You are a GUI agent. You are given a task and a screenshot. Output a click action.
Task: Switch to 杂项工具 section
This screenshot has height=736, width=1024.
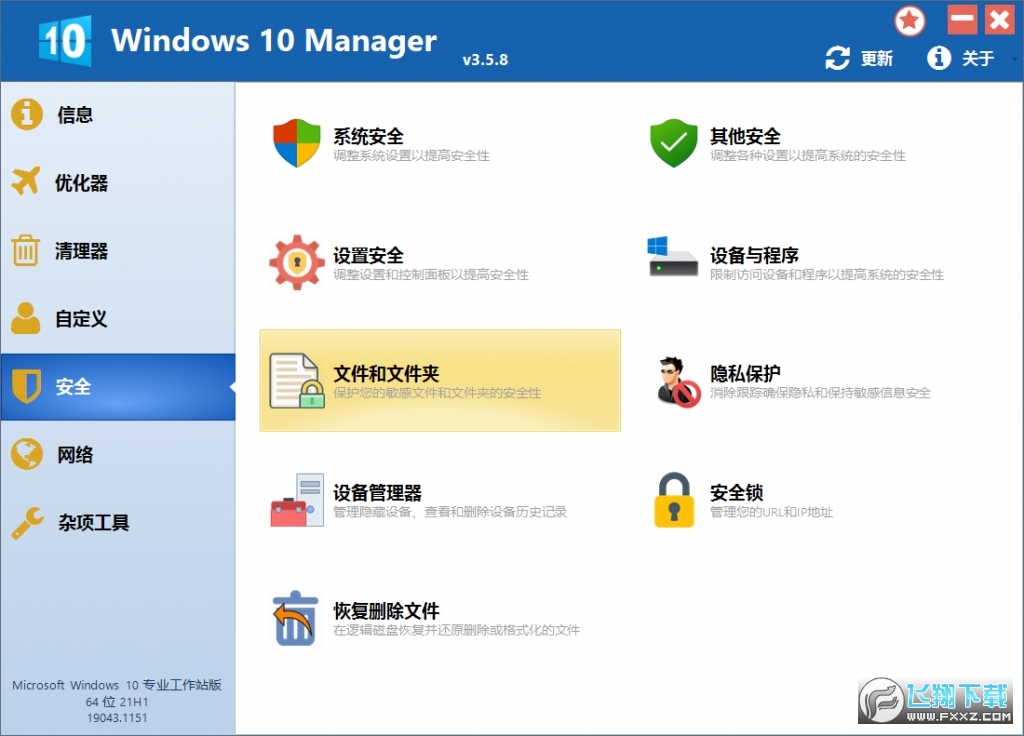(x=93, y=522)
